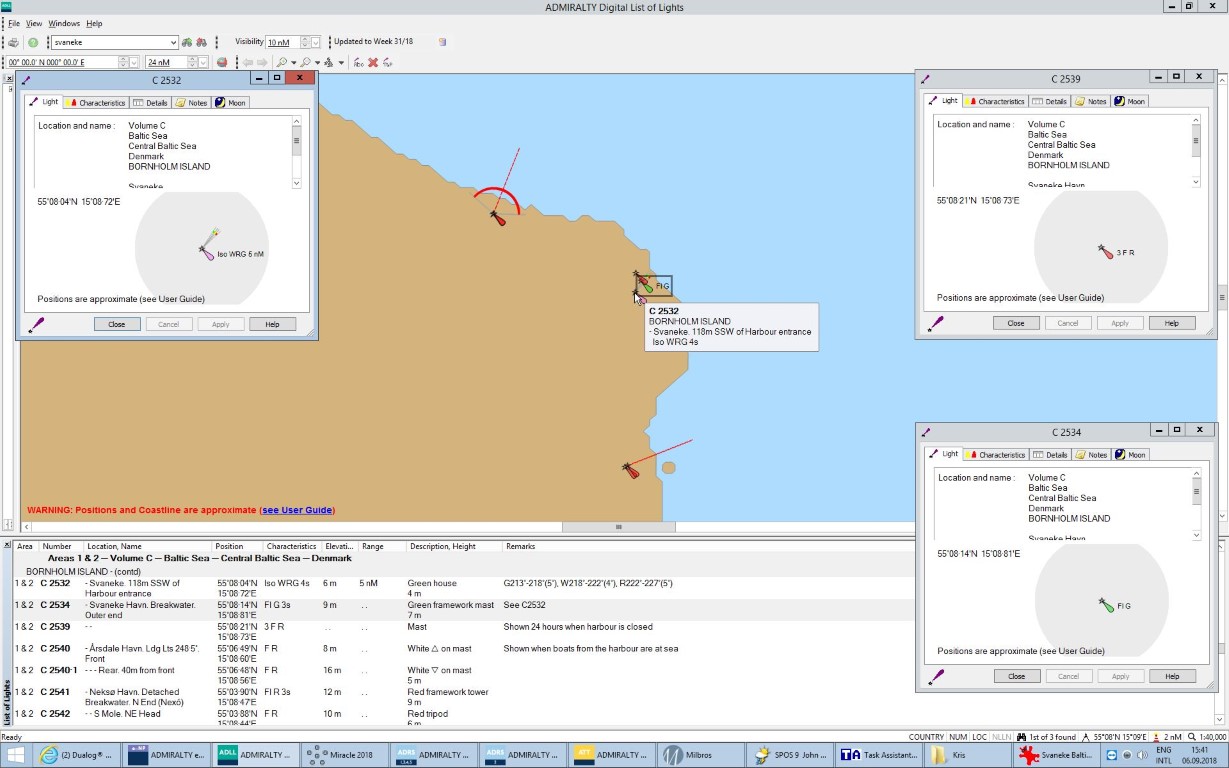Click the red light marker near the top of the map
This screenshot has height=768, width=1229.
tap(498, 217)
